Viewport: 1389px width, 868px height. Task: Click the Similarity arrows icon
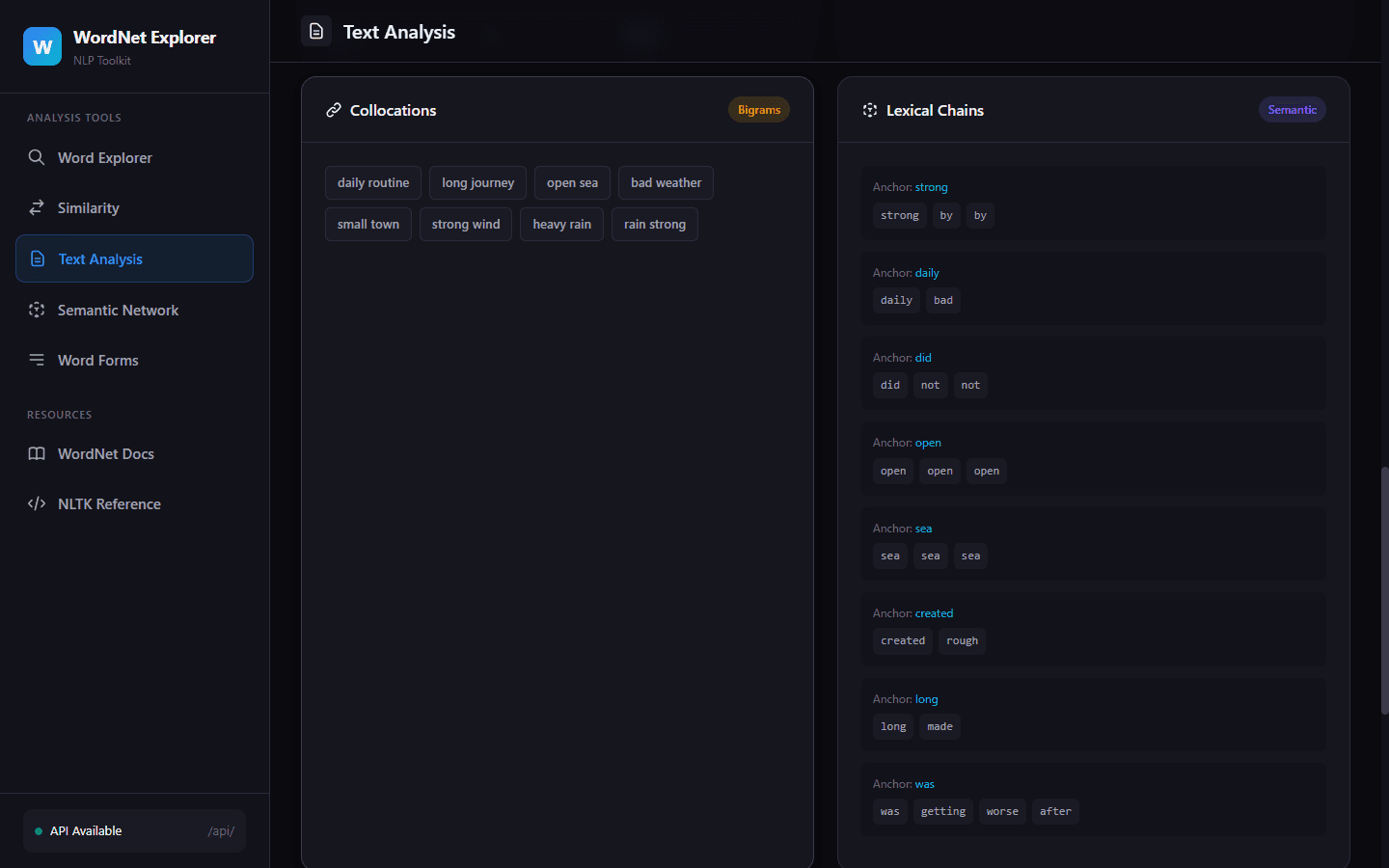(37, 207)
